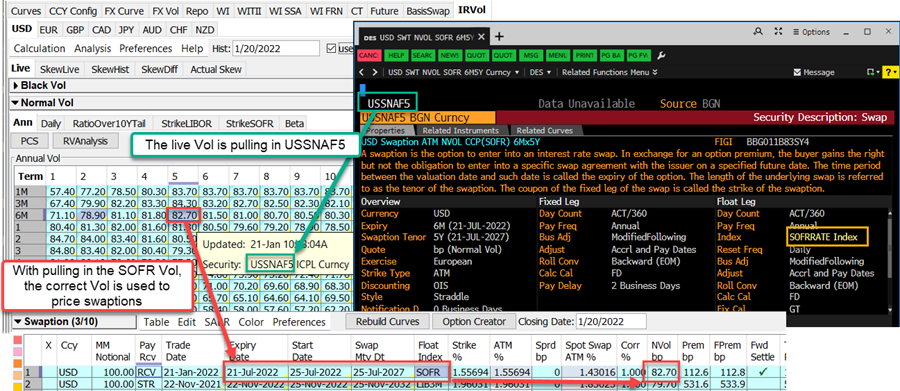This screenshot has width=900, height=391.
Task: Open Bloomberg magnifier search icon
Action: [x=759, y=32]
